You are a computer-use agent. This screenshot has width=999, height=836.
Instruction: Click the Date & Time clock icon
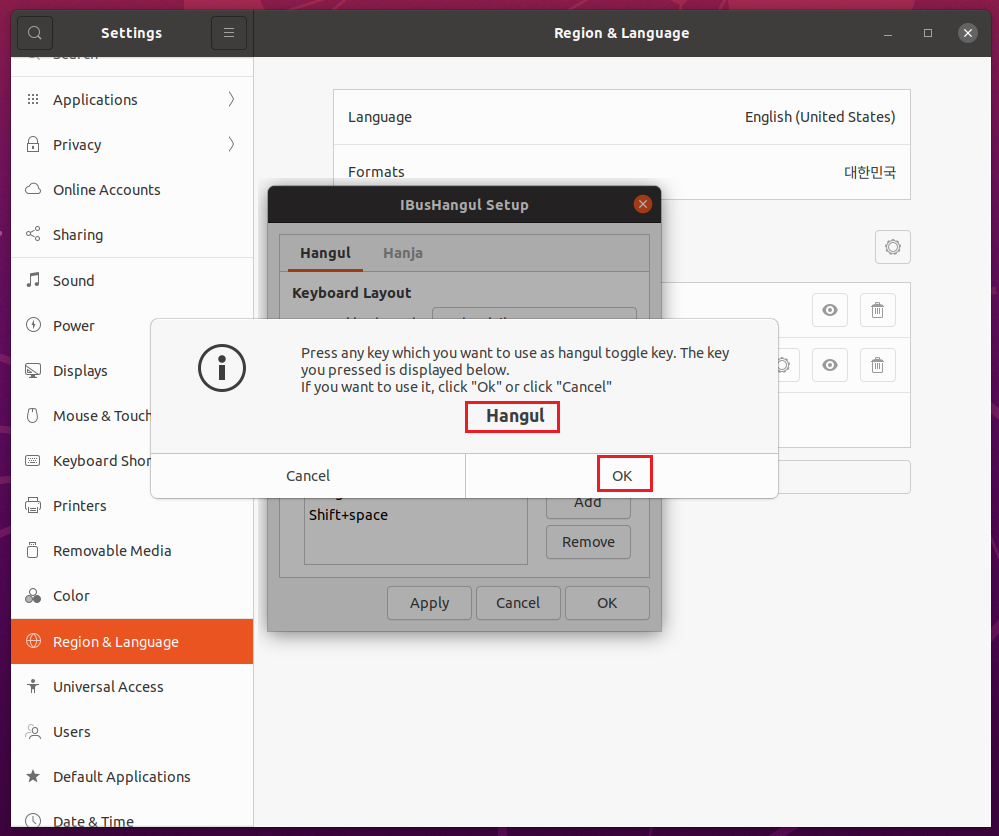(x=33, y=820)
